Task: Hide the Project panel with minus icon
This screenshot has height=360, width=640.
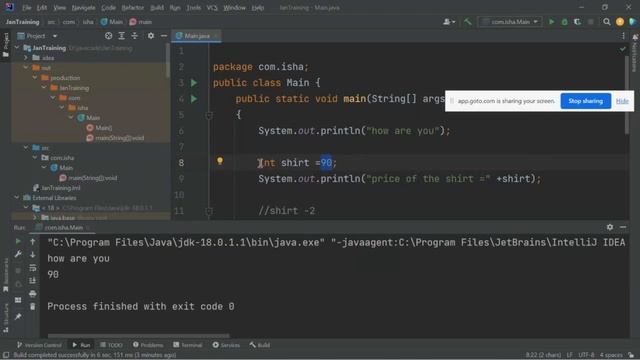Action: click(164, 36)
